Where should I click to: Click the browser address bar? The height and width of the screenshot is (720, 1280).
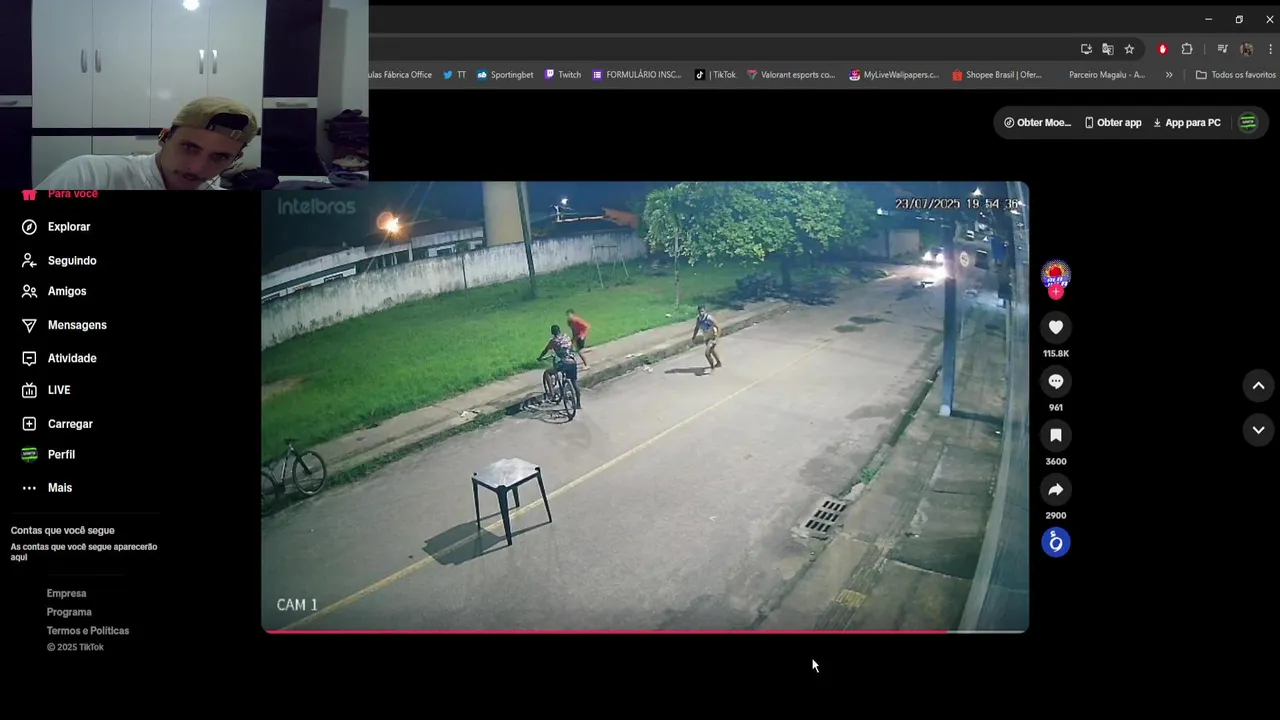[x=720, y=49]
